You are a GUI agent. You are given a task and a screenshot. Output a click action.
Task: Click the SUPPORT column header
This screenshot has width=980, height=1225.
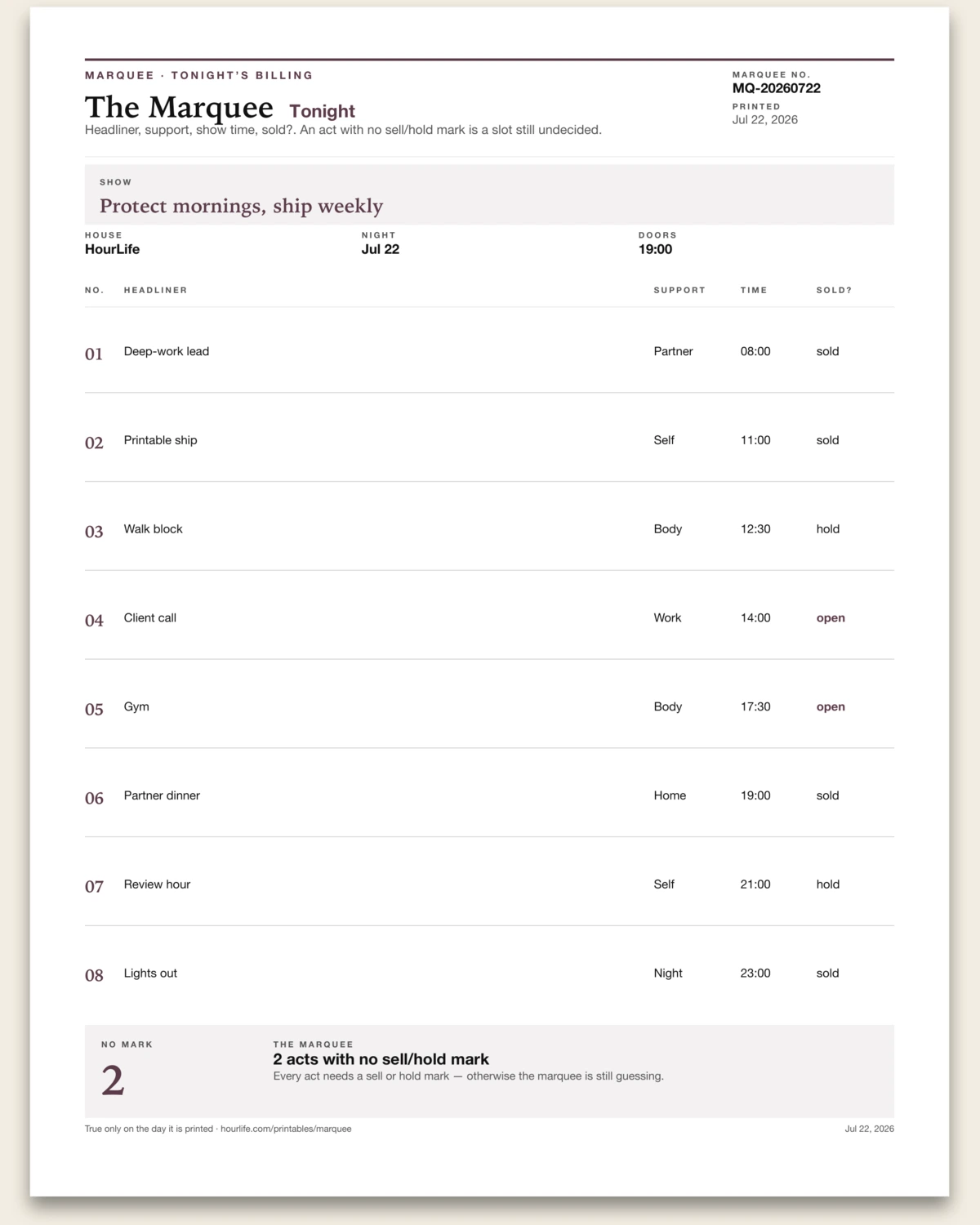point(679,290)
